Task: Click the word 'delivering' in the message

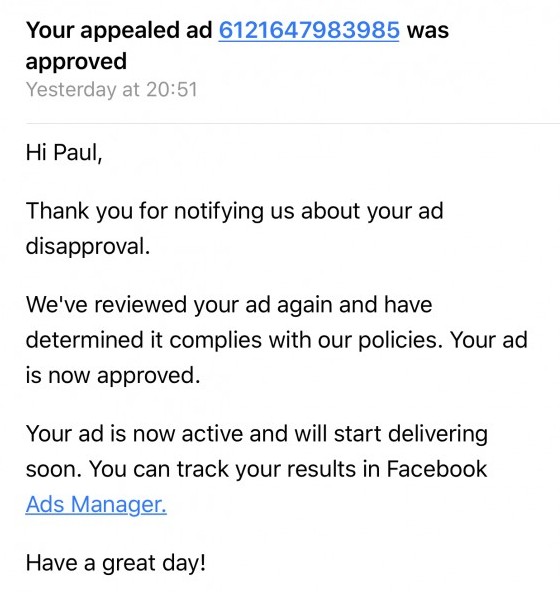Action: [438, 433]
